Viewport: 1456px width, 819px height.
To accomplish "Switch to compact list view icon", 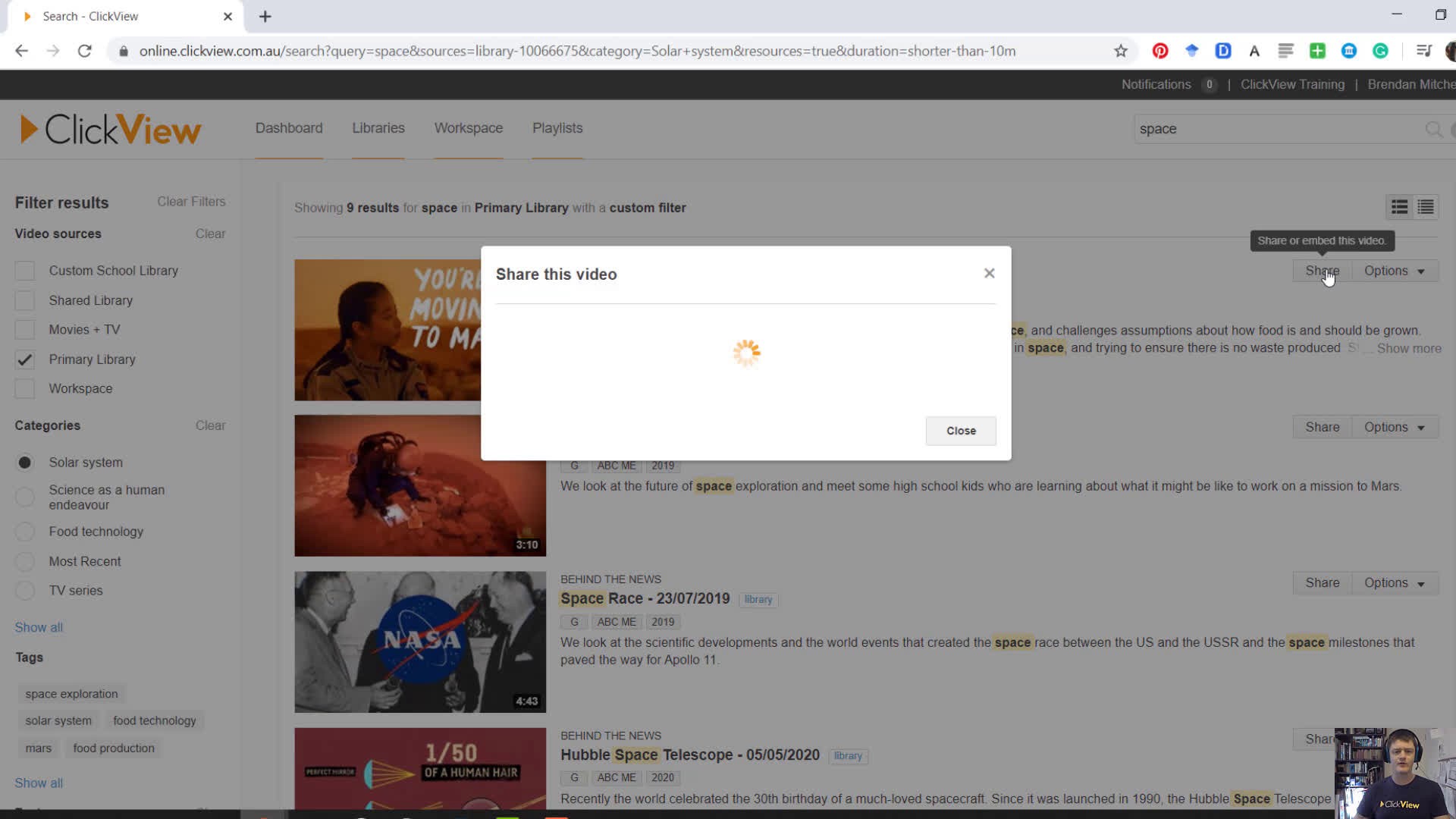I will click(1426, 207).
